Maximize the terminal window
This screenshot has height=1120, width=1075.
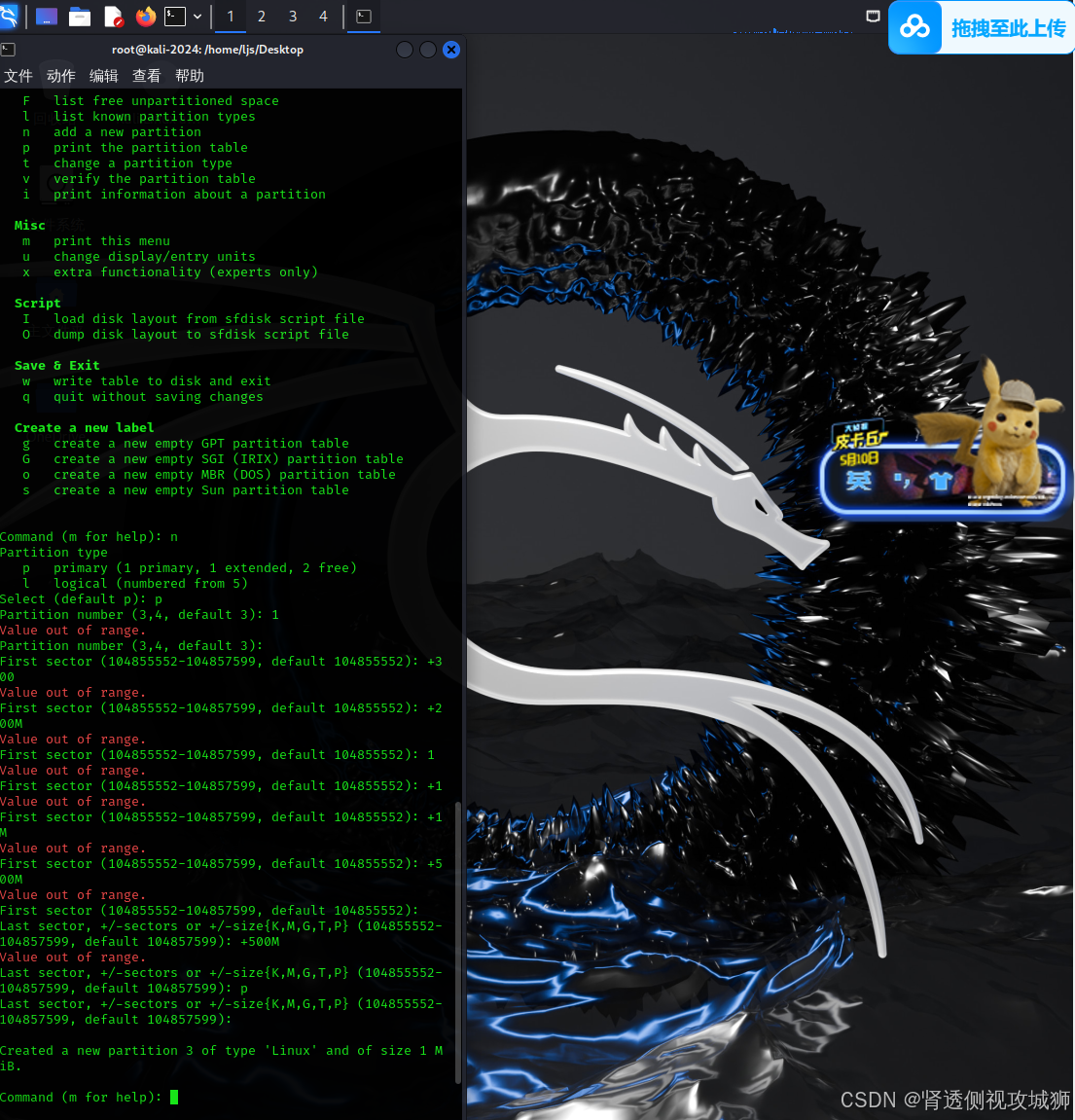pyautogui.click(x=428, y=50)
